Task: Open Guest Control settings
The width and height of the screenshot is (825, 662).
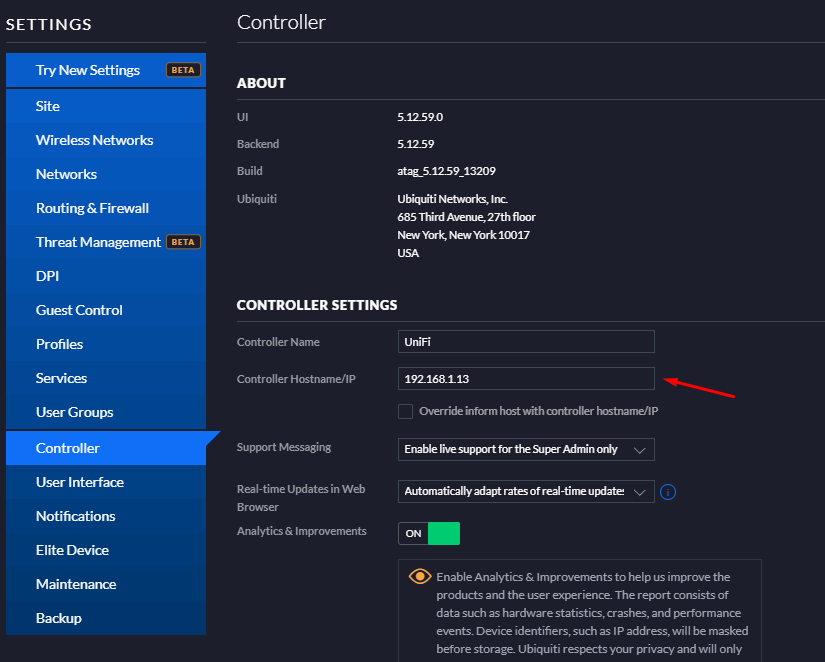Action: [x=106, y=310]
